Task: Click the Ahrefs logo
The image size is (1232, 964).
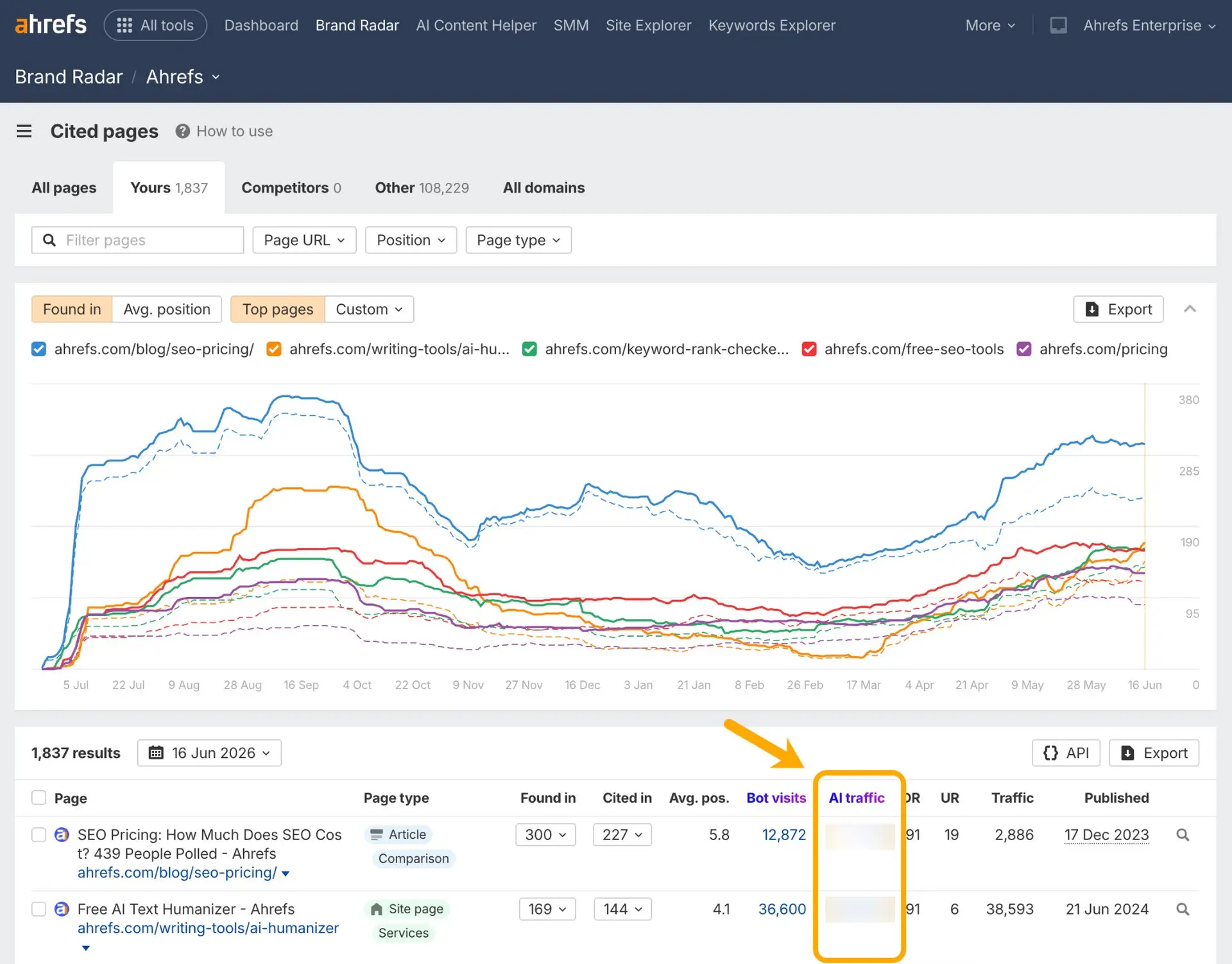Action: pos(51,25)
